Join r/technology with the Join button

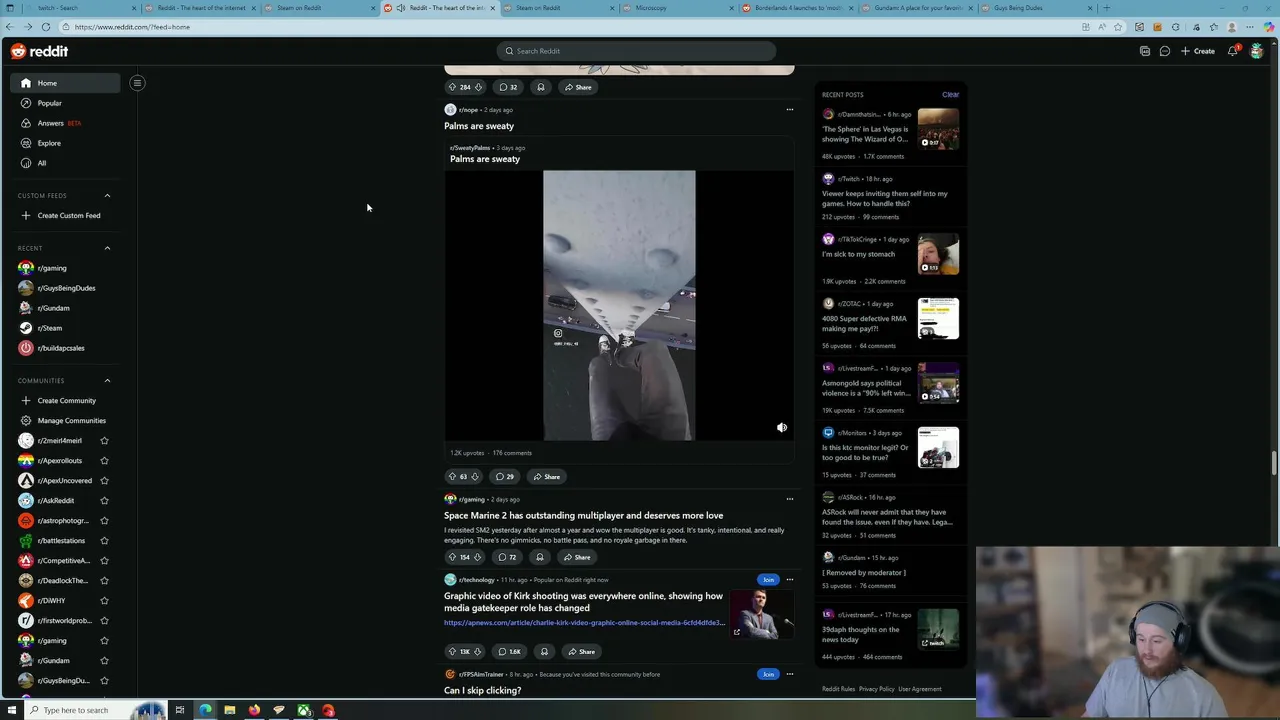pyautogui.click(x=768, y=580)
